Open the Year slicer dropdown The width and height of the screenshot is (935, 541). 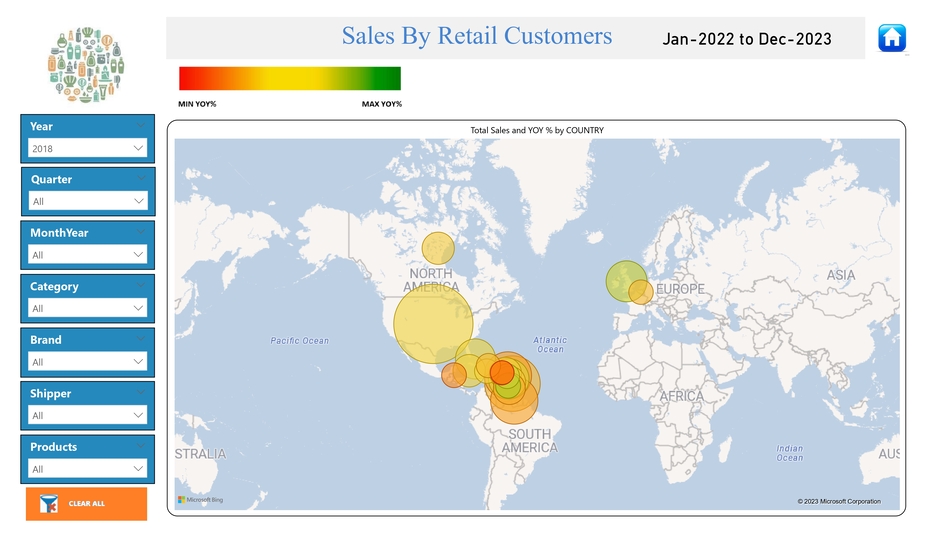pyautogui.click(x=87, y=148)
